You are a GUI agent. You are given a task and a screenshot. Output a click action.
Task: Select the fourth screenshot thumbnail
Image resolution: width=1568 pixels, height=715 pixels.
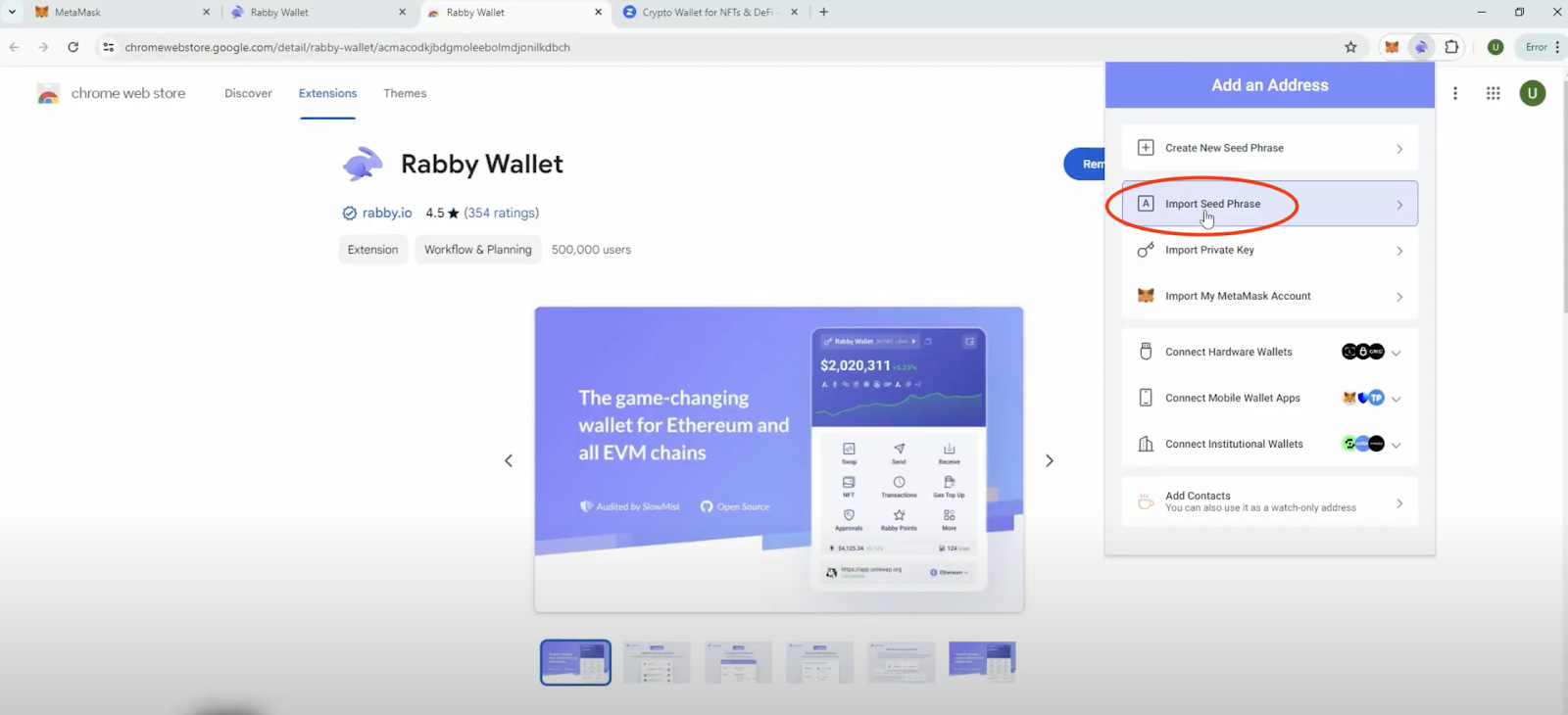[x=819, y=663]
